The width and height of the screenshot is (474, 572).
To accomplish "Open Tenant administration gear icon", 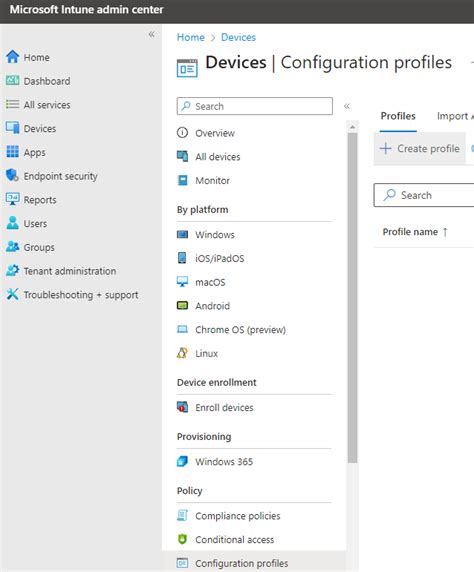I will pyautogui.click(x=12, y=271).
